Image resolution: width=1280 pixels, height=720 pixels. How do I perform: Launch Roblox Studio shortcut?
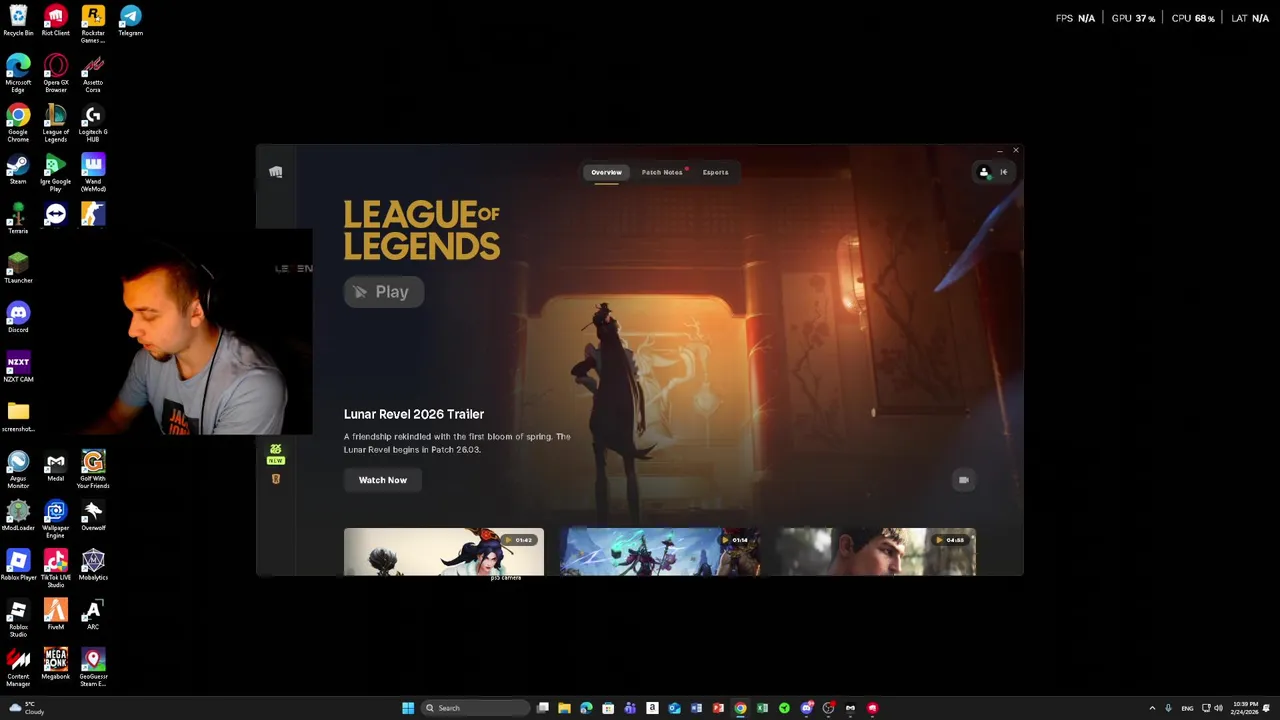18,618
